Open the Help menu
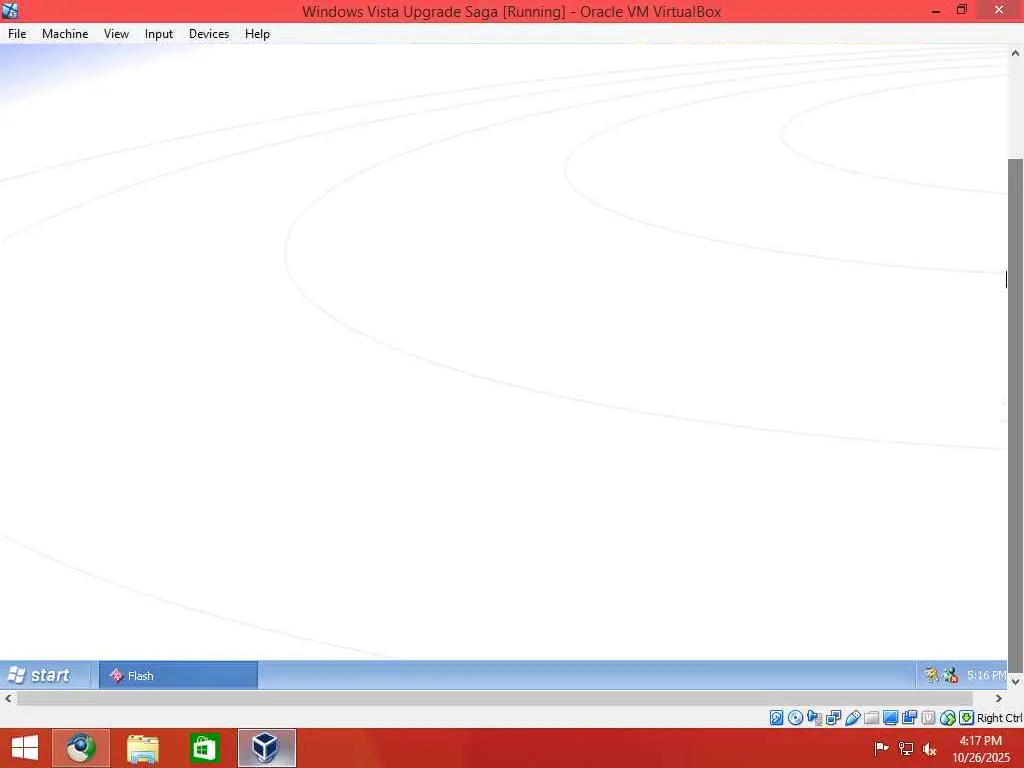The image size is (1024, 768). click(257, 34)
